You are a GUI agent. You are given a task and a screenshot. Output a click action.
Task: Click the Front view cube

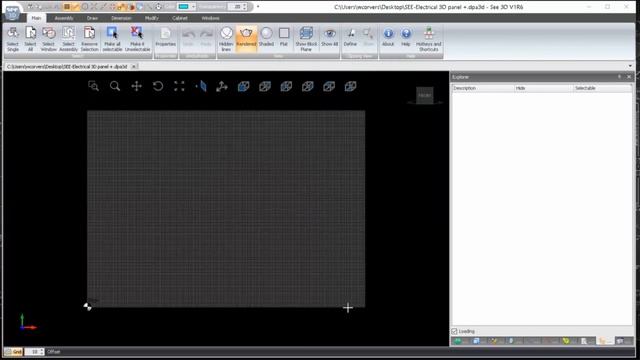(424, 95)
